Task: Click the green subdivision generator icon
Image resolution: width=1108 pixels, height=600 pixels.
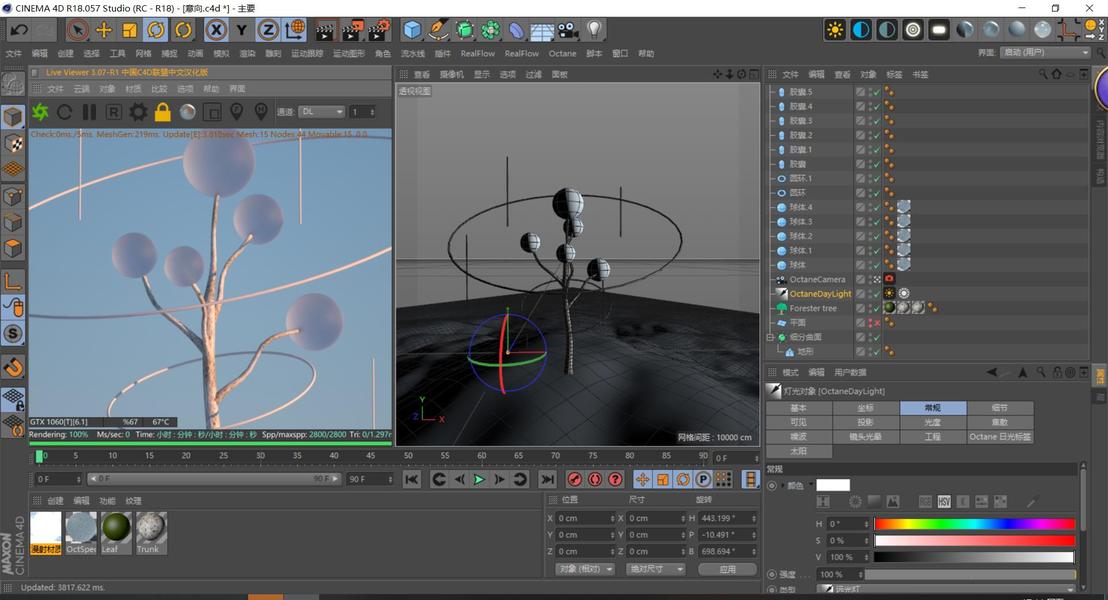Action: point(464,30)
